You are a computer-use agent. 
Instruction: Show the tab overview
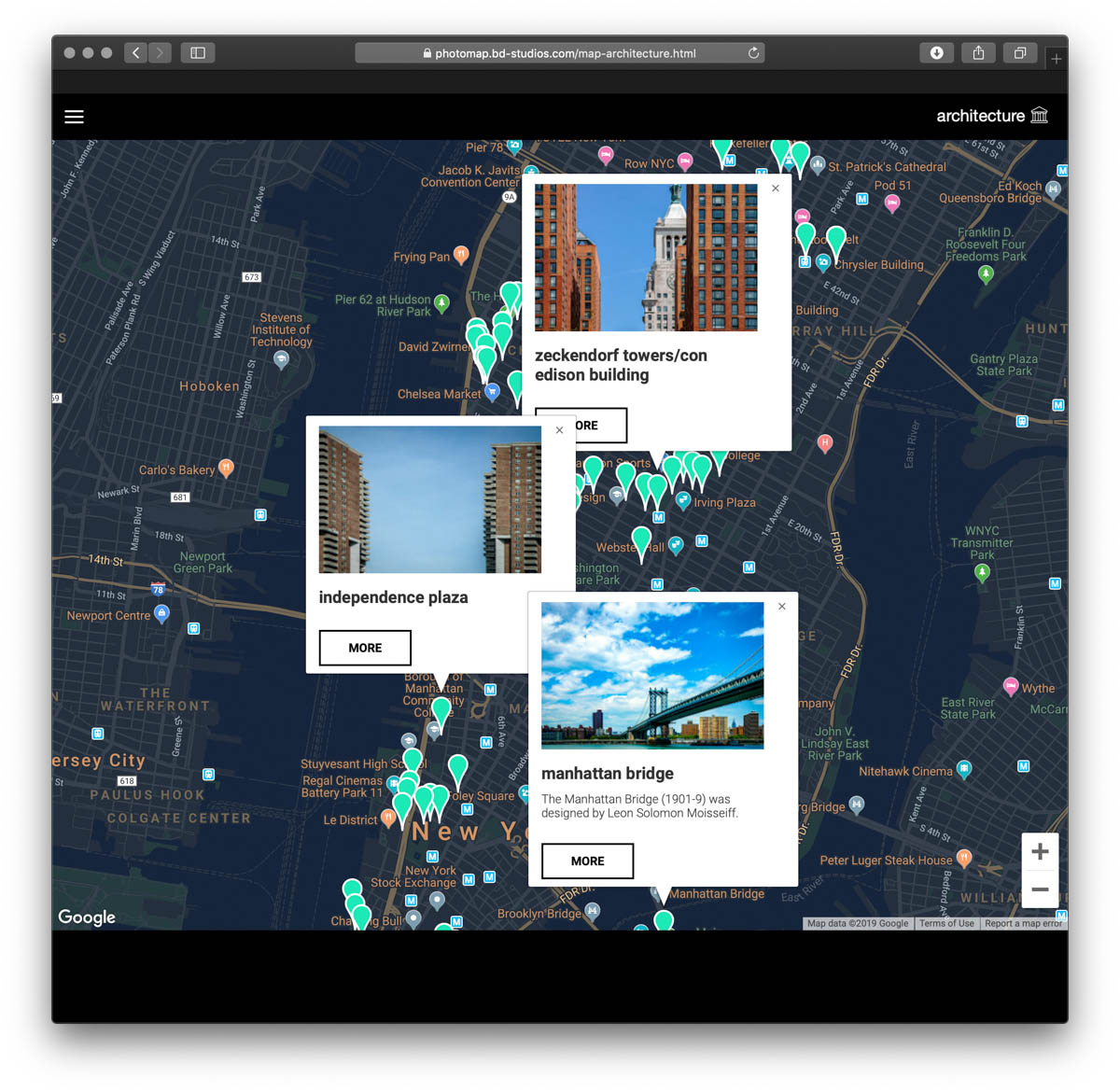point(1020,53)
